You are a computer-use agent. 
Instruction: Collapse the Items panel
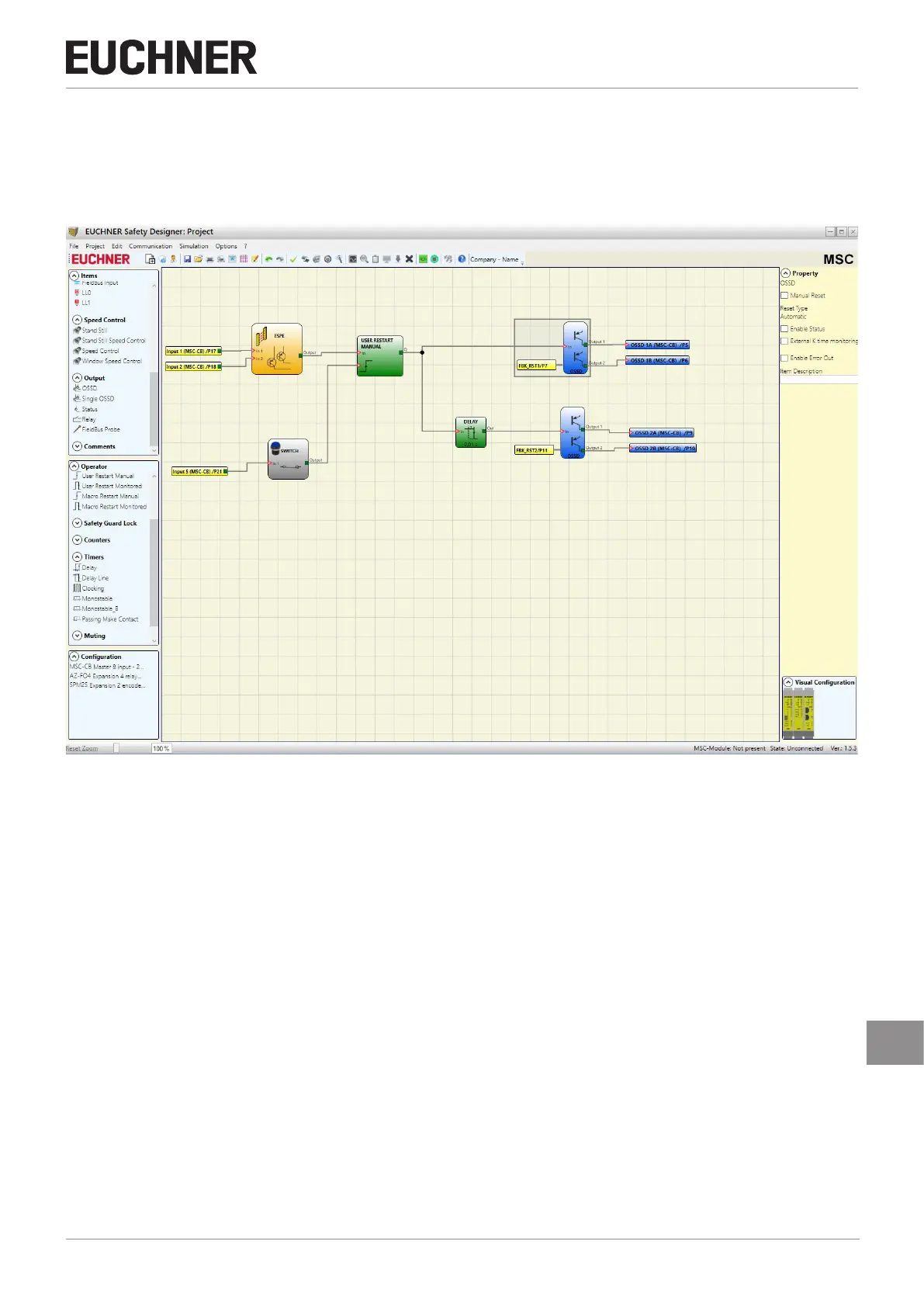click(x=74, y=276)
